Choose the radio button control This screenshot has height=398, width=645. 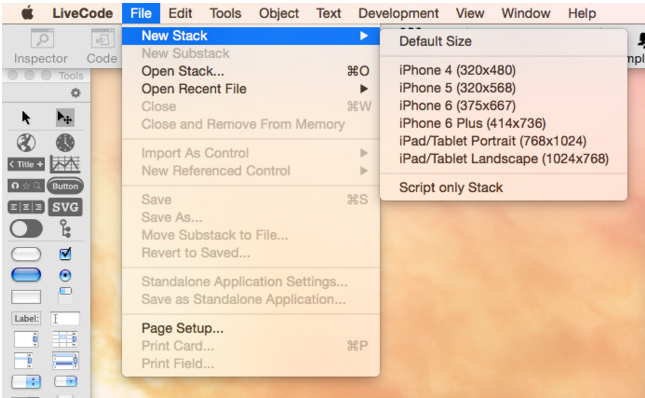(65, 275)
